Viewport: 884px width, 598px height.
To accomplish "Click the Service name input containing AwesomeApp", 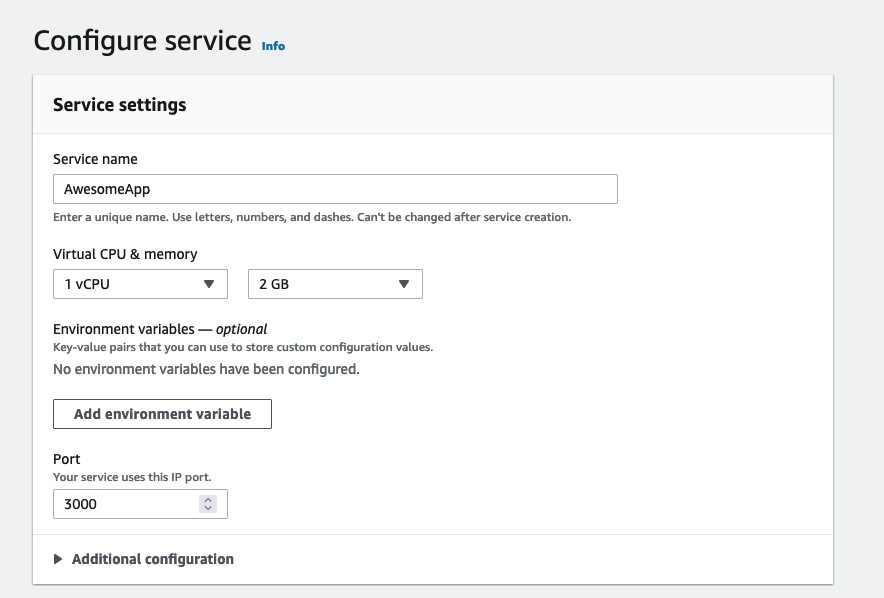I will tap(334, 189).
